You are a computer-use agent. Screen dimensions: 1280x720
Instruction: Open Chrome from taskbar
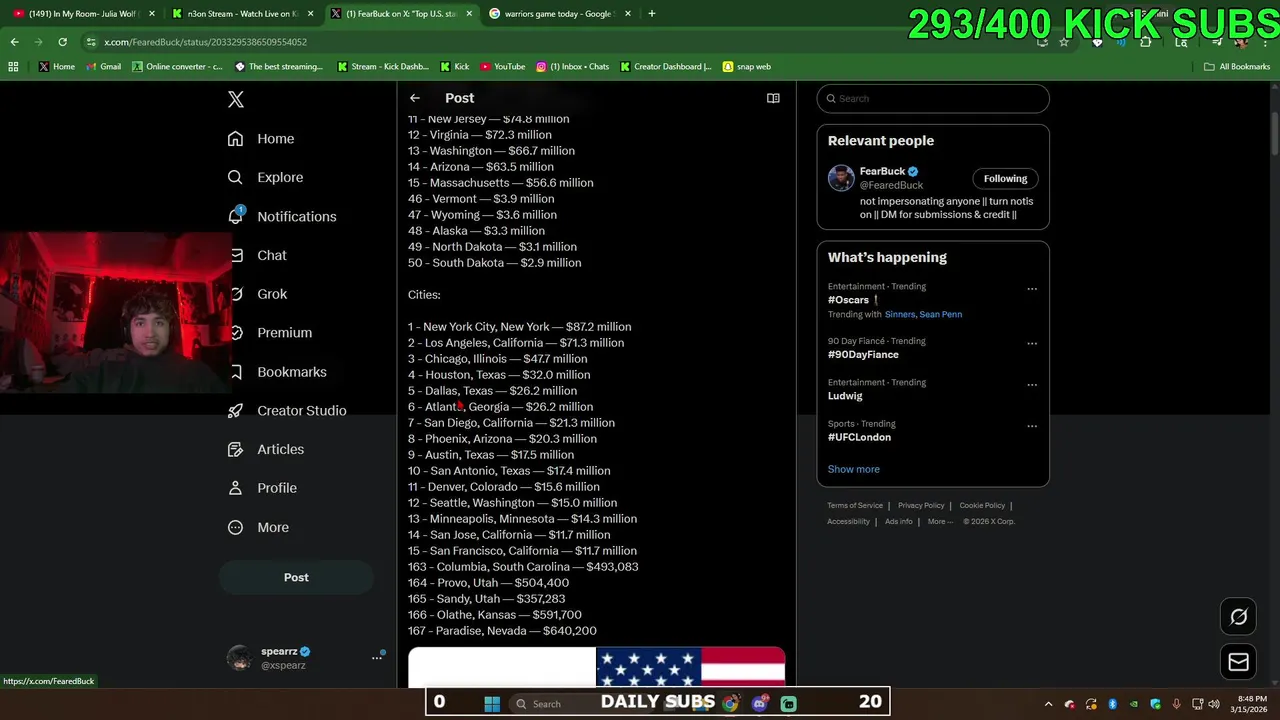731,704
